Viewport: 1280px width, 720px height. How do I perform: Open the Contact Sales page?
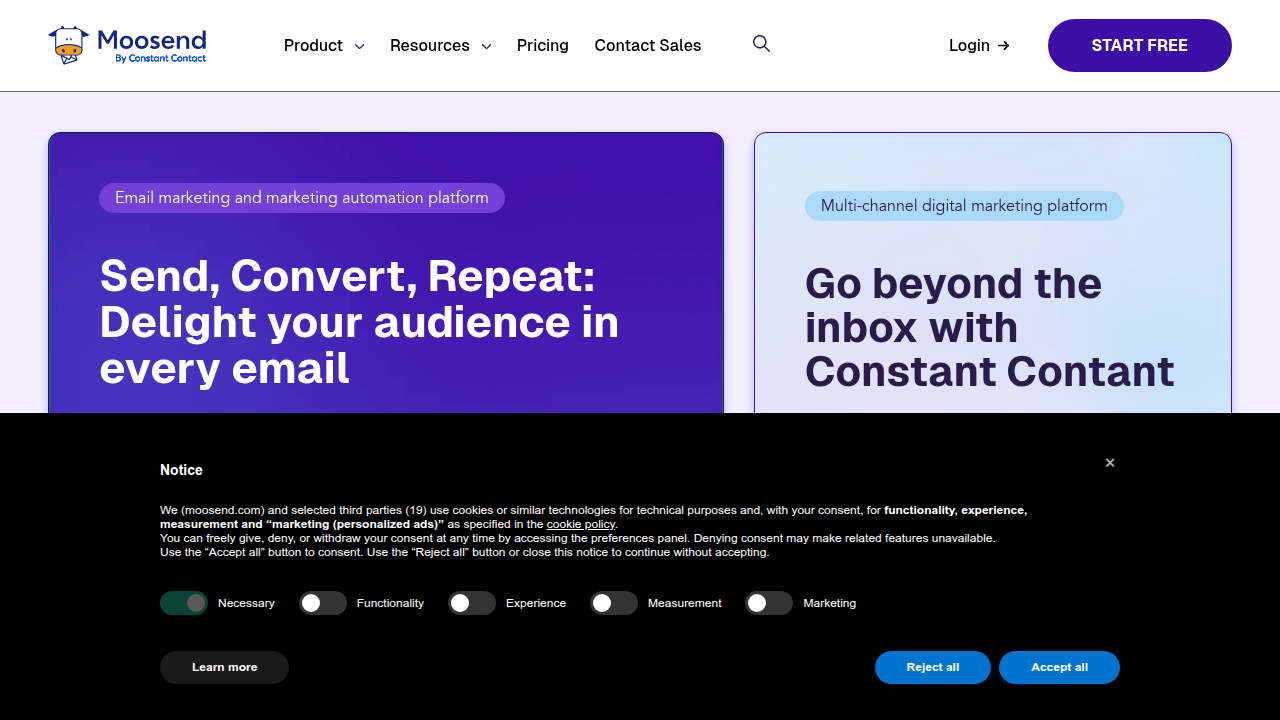tap(648, 45)
